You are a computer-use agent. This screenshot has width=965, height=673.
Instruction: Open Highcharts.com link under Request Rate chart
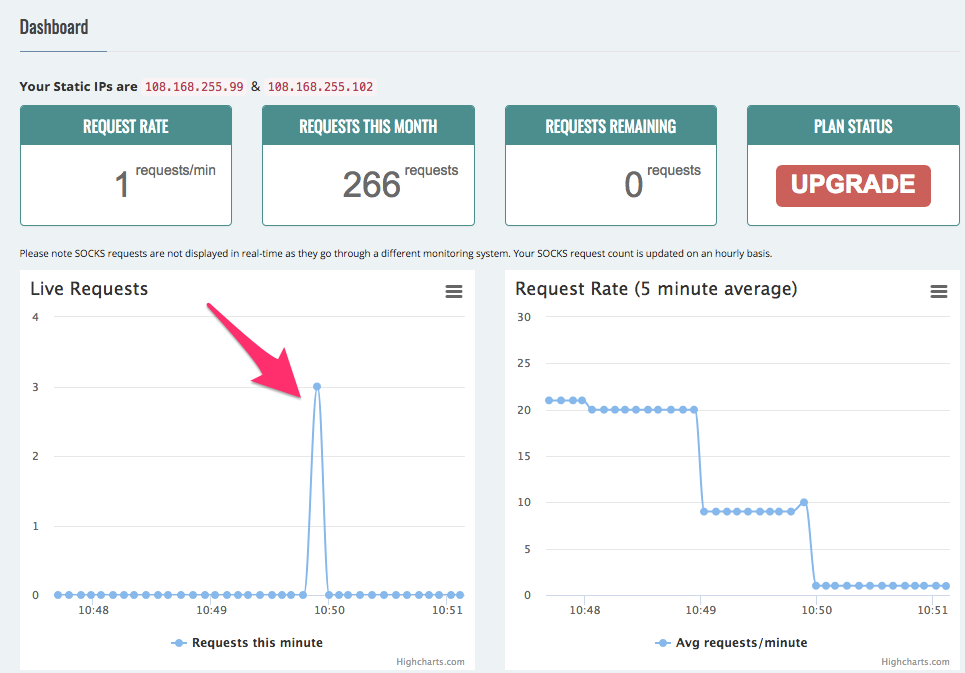tap(915, 662)
